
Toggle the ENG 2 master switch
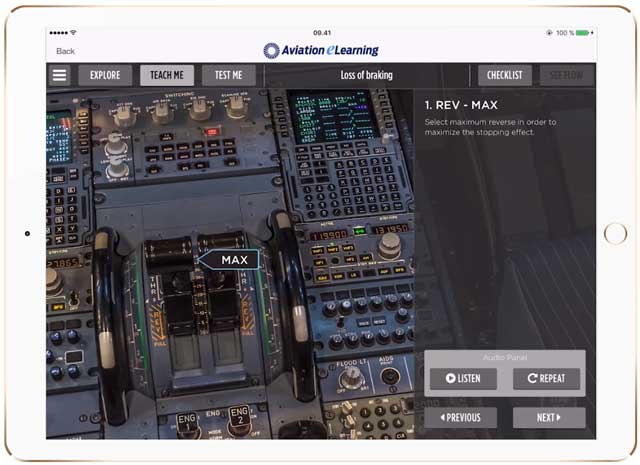tap(238, 417)
